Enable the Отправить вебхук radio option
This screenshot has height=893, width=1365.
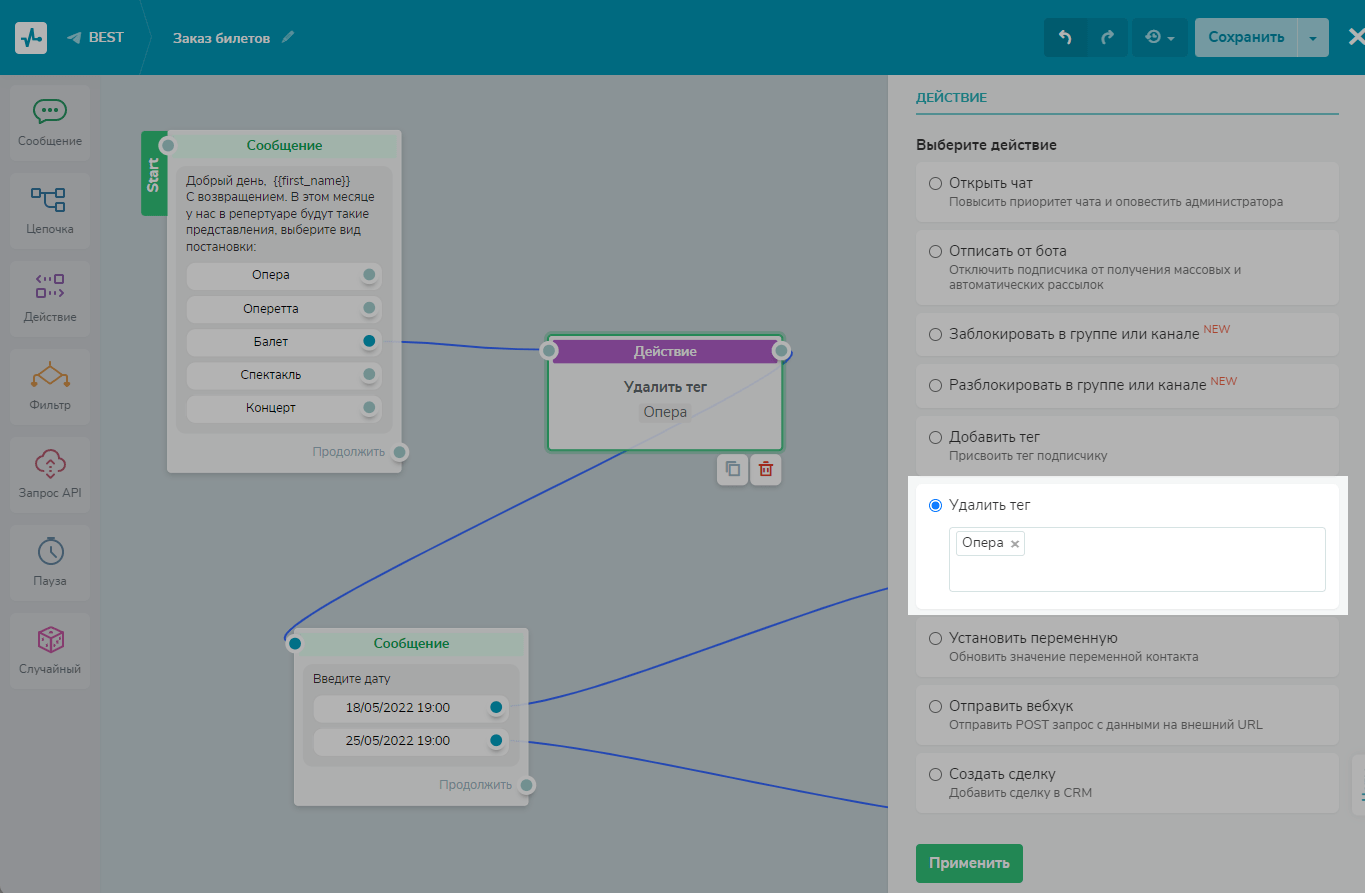pyautogui.click(x=936, y=706)
